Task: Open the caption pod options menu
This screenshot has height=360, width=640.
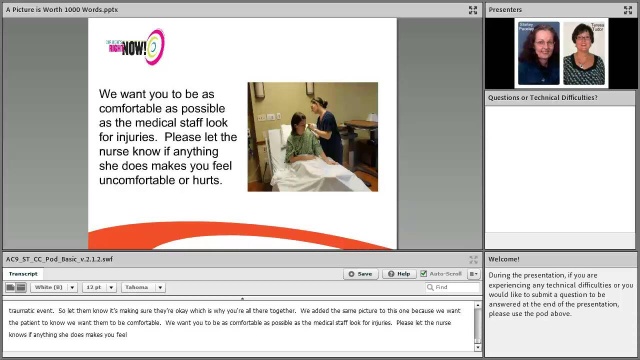Action: click(473, 274)
